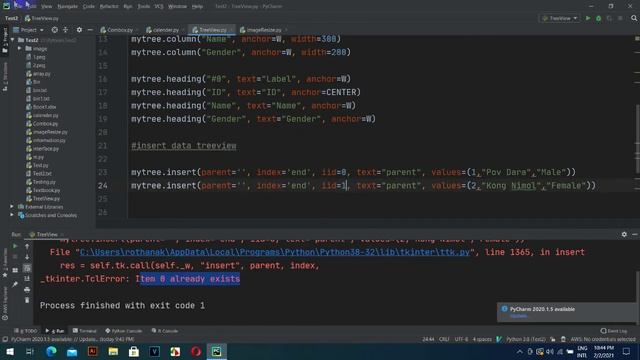Change the UTF-8 file encoding in status bar

point(461,339)
